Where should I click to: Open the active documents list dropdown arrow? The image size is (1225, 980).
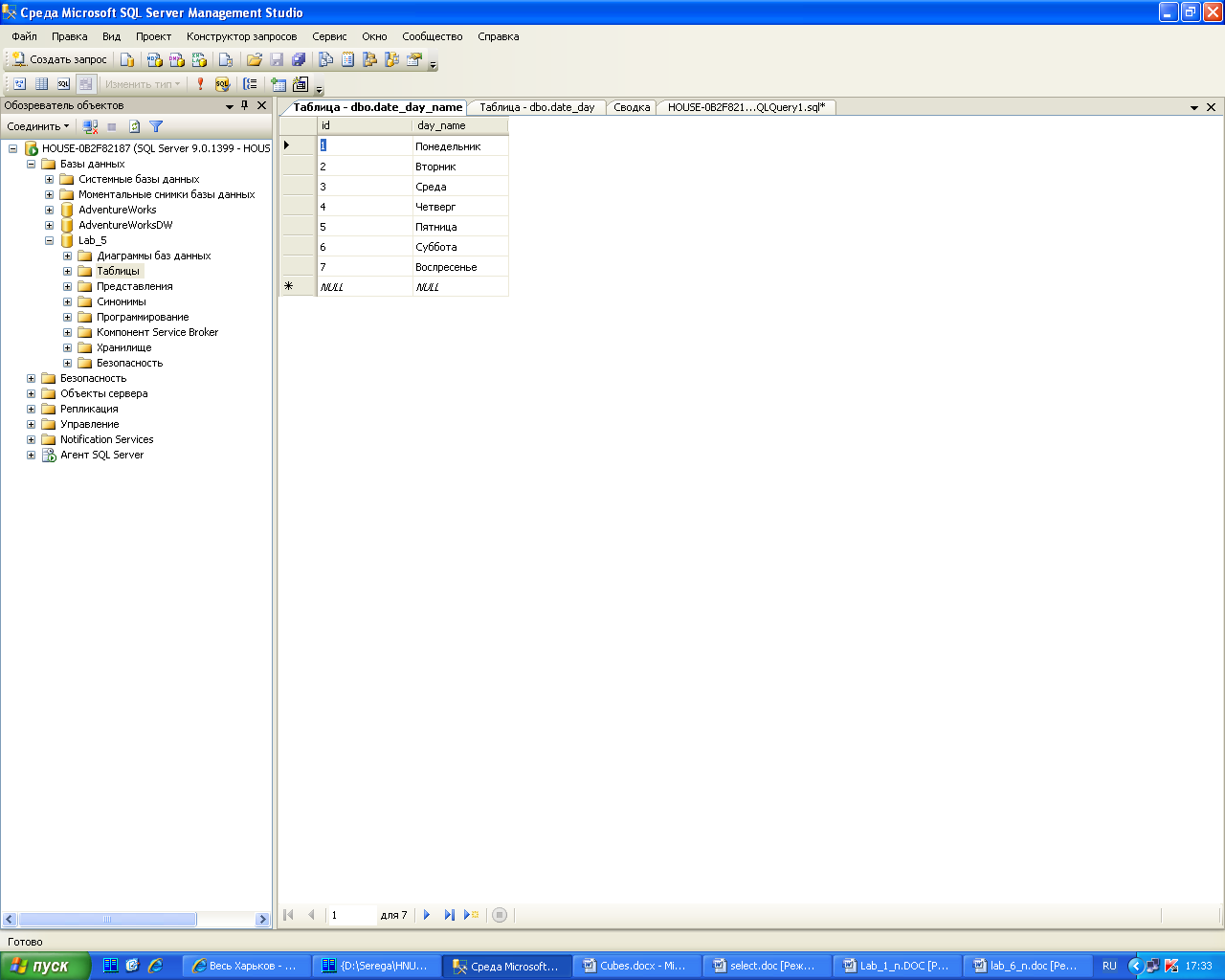coord(1194,108)
